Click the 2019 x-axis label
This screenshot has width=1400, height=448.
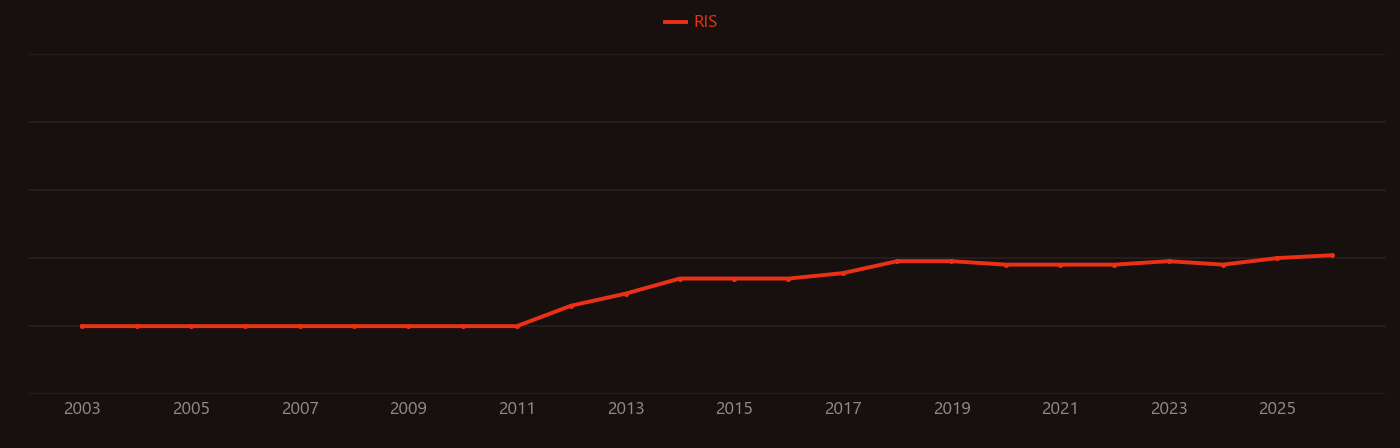(952, 409)
